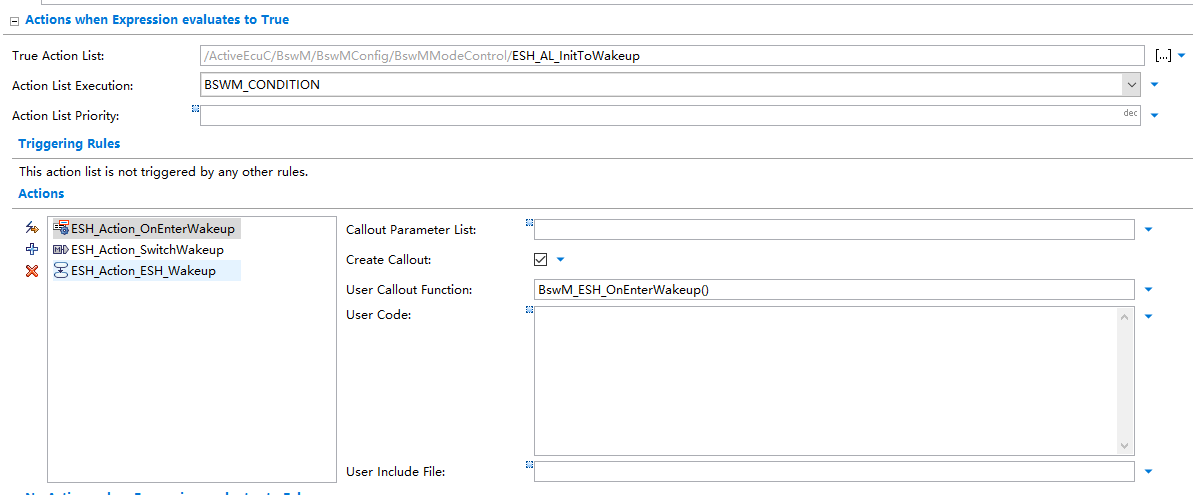1193x495 pixels.
Task: Click the 'True Action List:' label
Action: (x=58, y=56)
